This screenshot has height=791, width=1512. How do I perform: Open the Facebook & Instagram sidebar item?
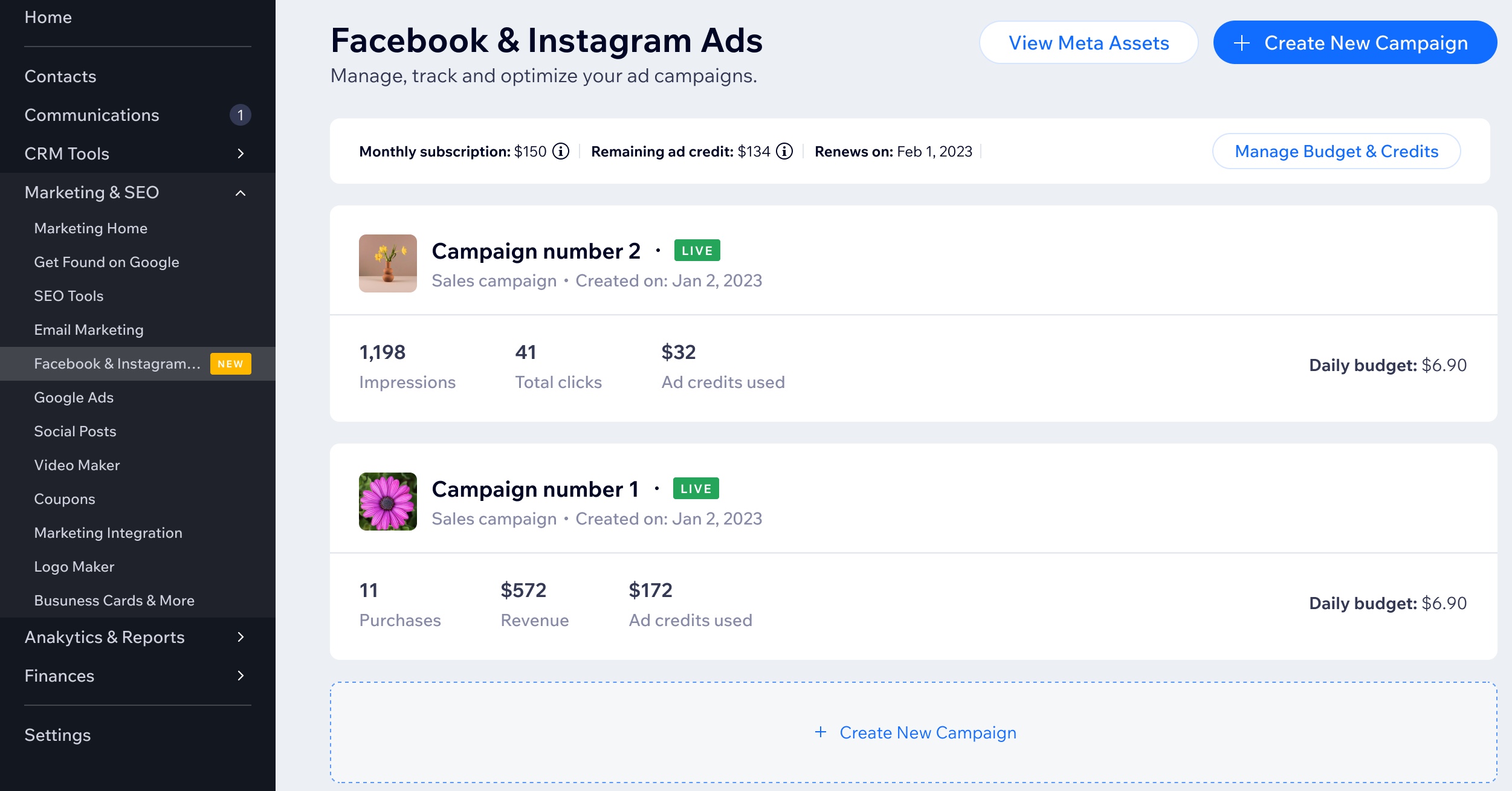click(117, 363)
